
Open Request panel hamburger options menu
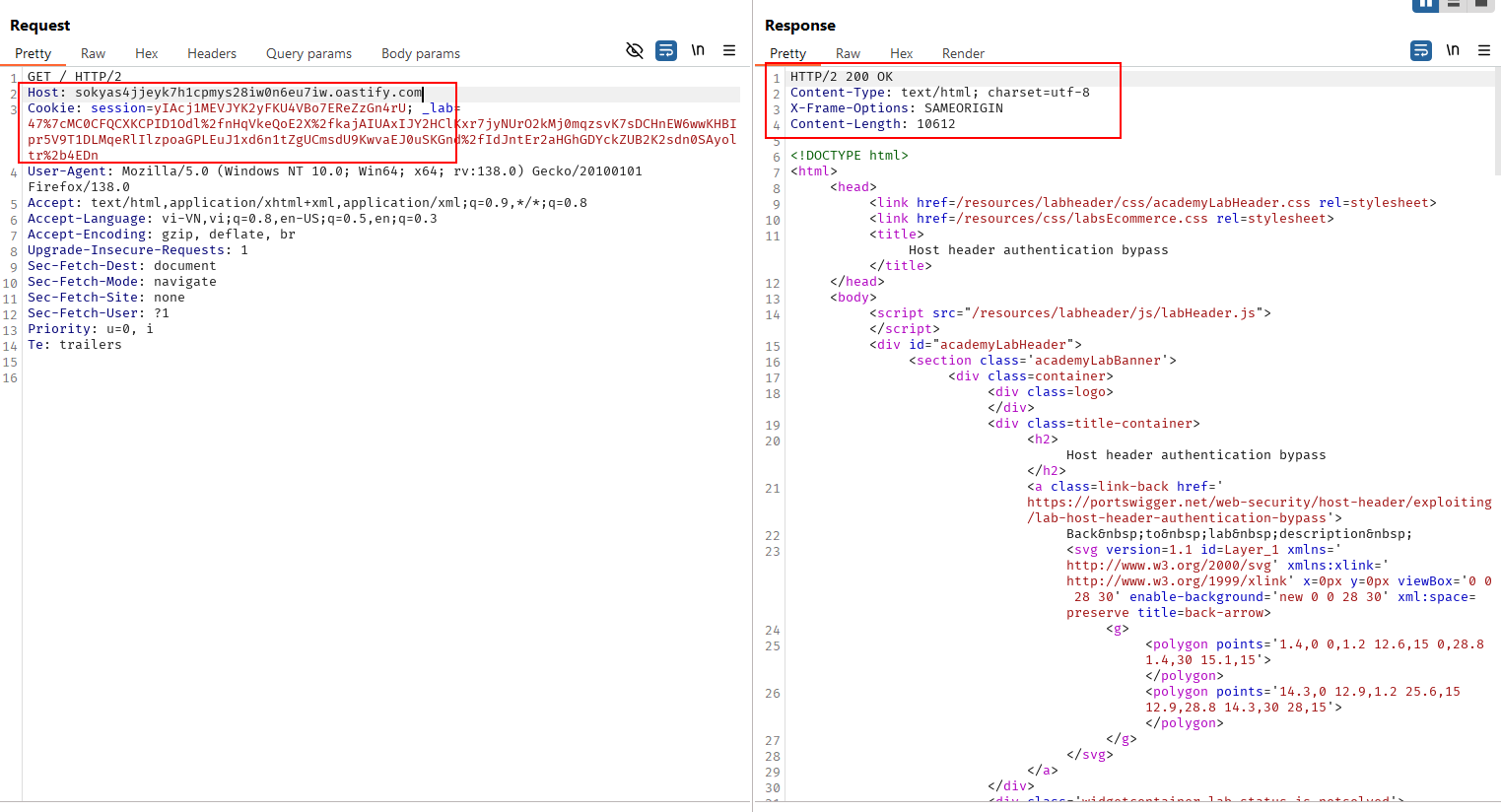point(729,50)
